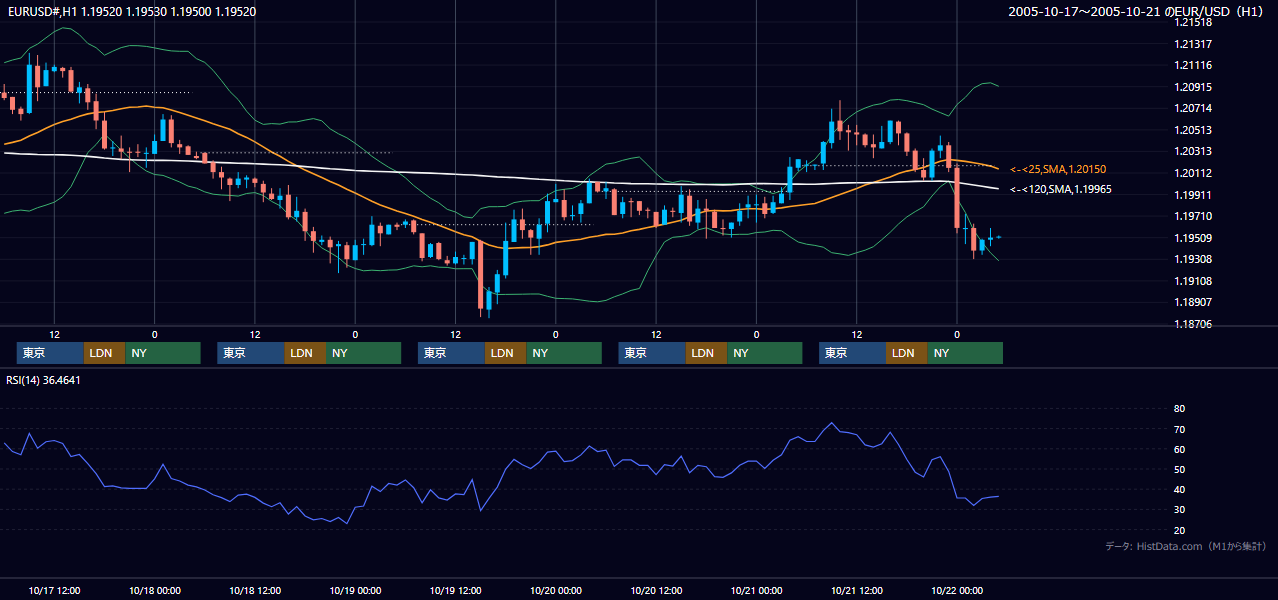Select the 10/18 12:00 date label

[255, 590]
